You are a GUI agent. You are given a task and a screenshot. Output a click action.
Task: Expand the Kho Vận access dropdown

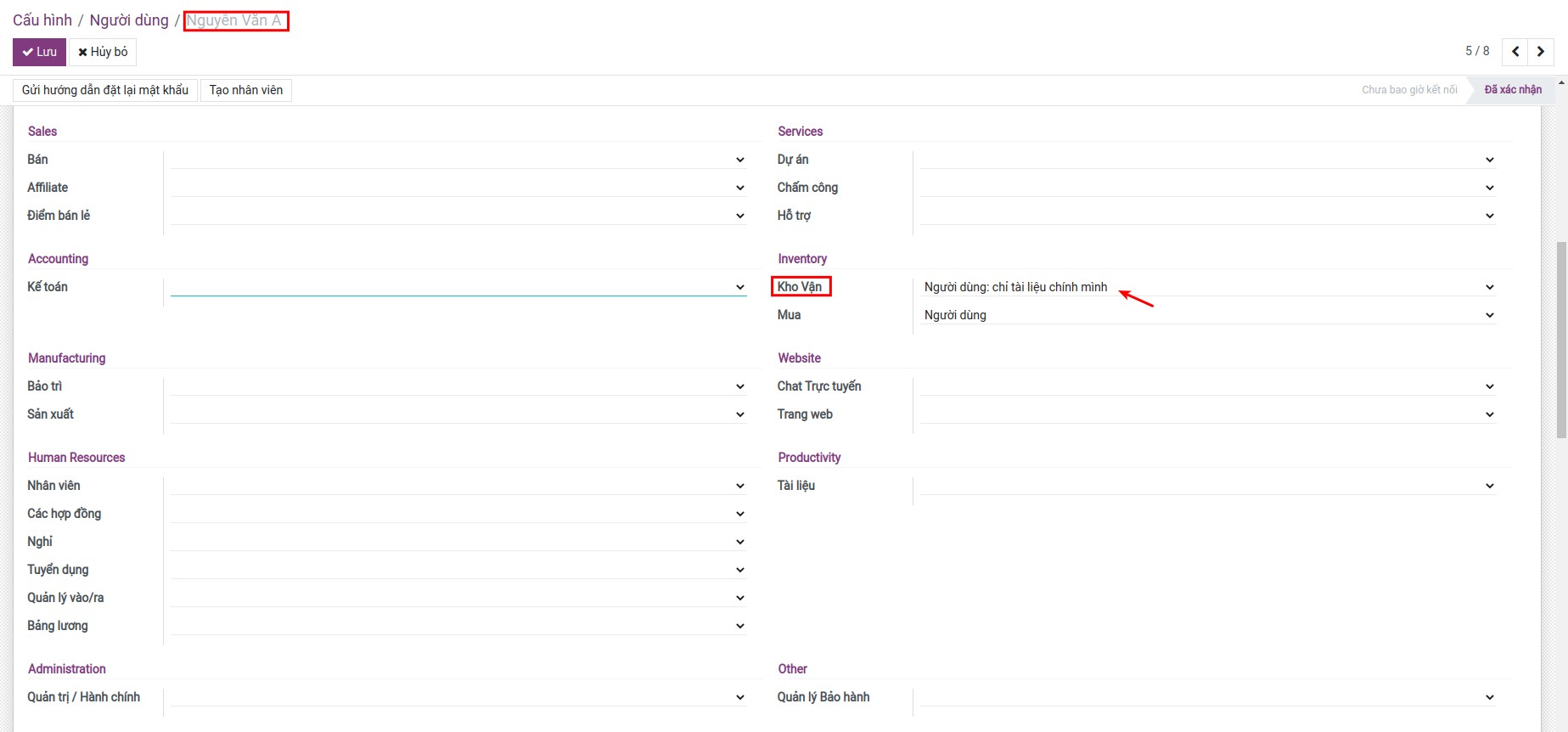[x=1207, y=287]
